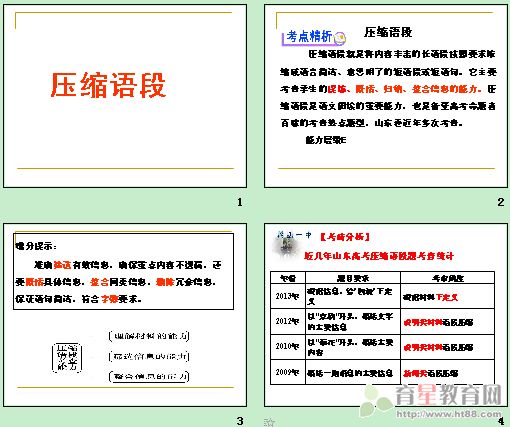Click the 题目要求 table header
510x427 pixels.
(353, 278)
